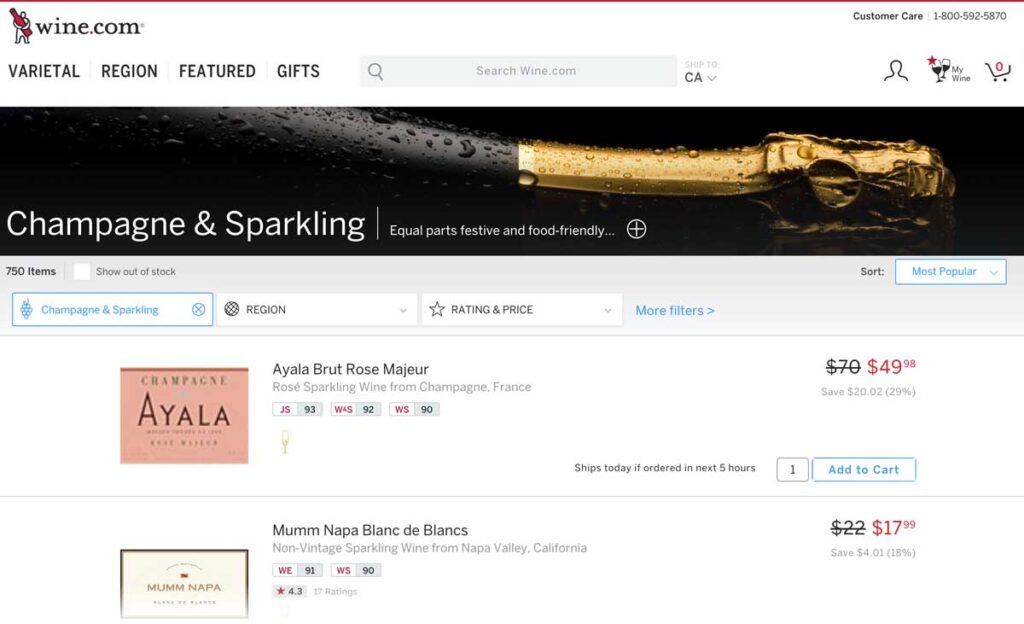Open the GIFTS menu
The image size is (1024, 624).
tap(297, 71)
